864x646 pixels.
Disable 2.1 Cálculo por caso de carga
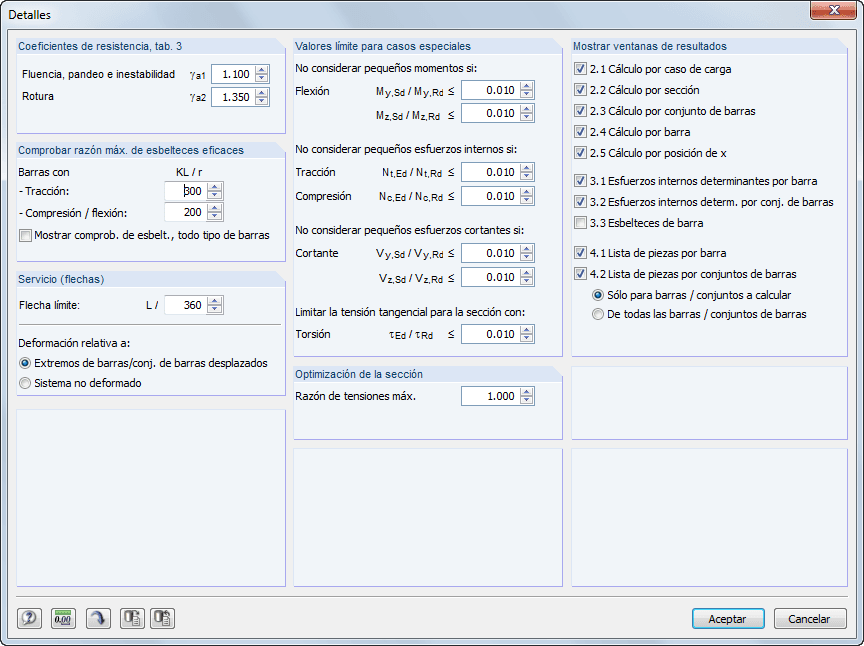pyautogui.click(x=578, y=69)
